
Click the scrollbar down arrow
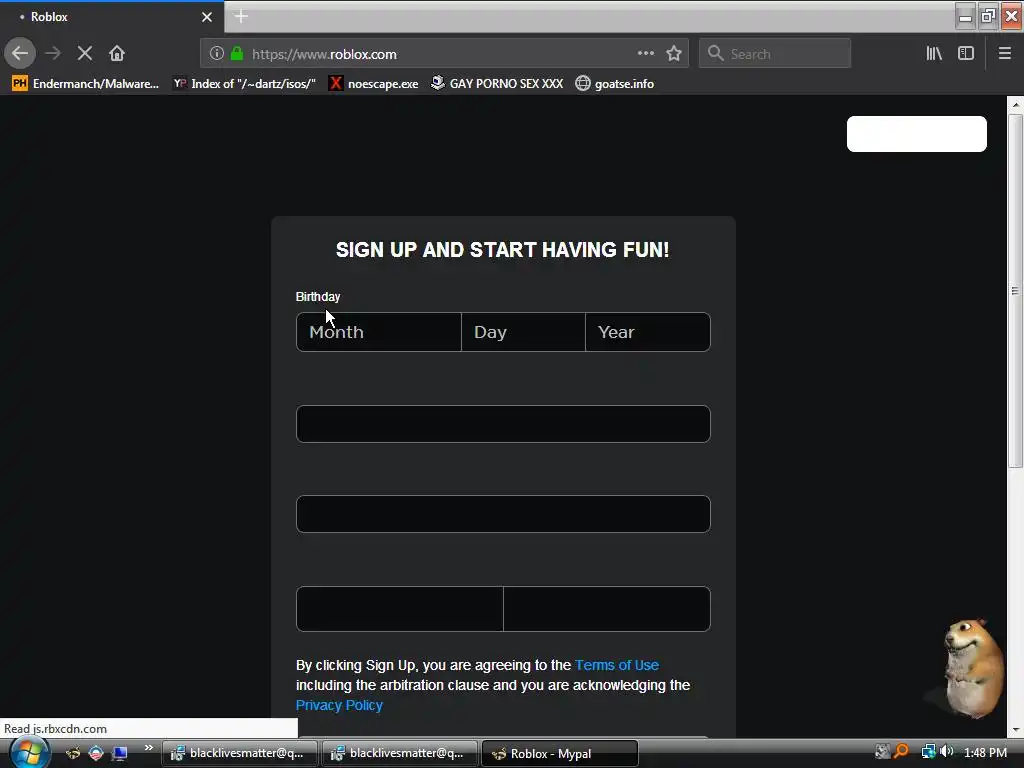(1015, 729)
